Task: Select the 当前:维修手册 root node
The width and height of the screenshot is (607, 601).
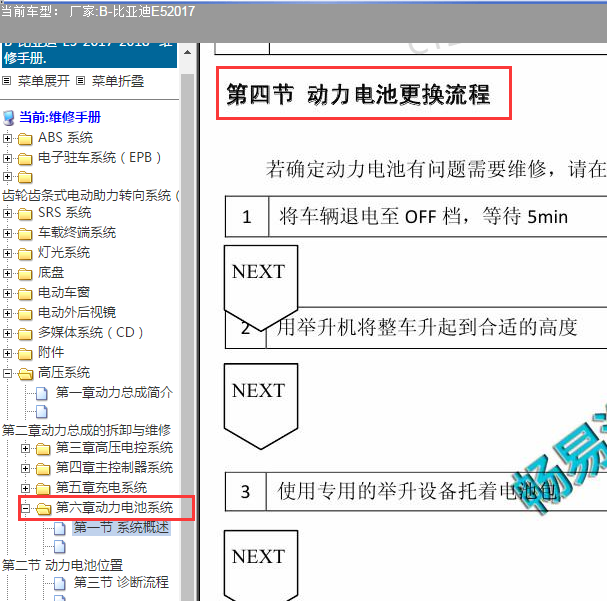Action: pyautogui.click(x=60, y=117)
